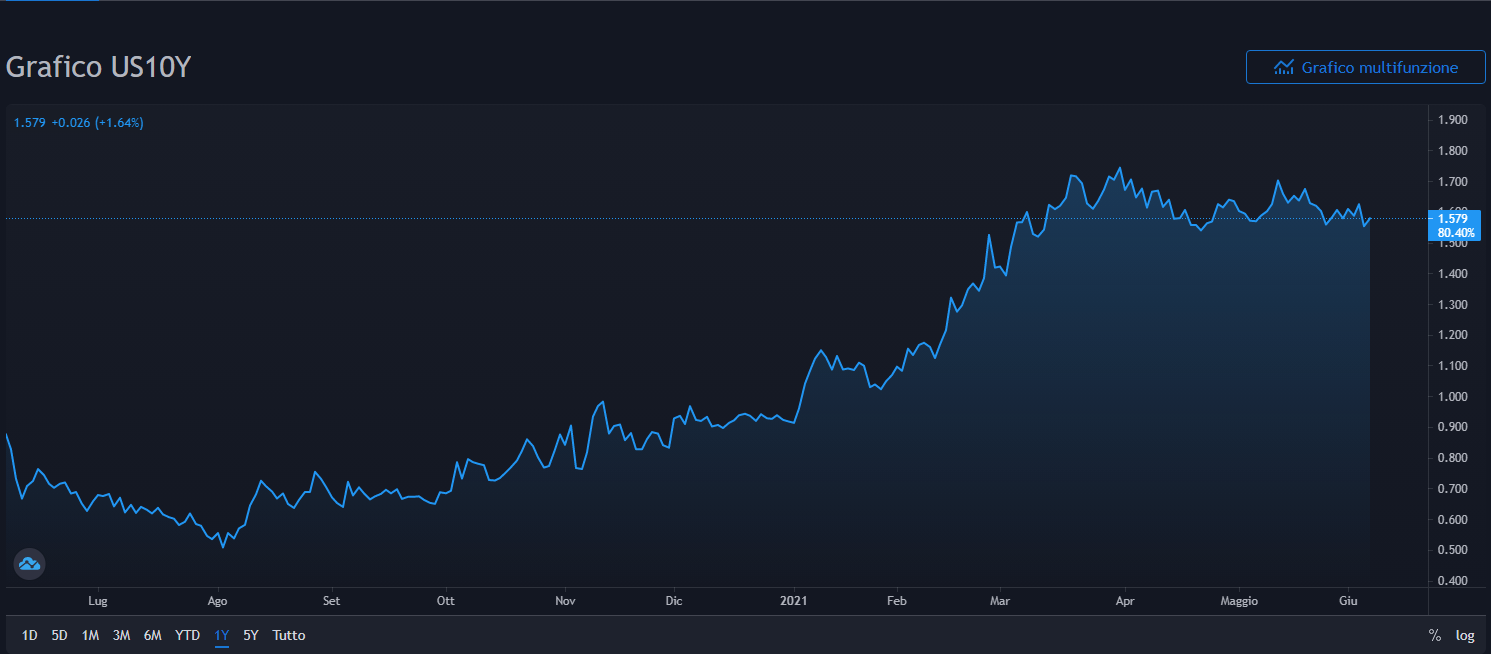Toggle logarithmic scale with log

[x=1465, y=635]
